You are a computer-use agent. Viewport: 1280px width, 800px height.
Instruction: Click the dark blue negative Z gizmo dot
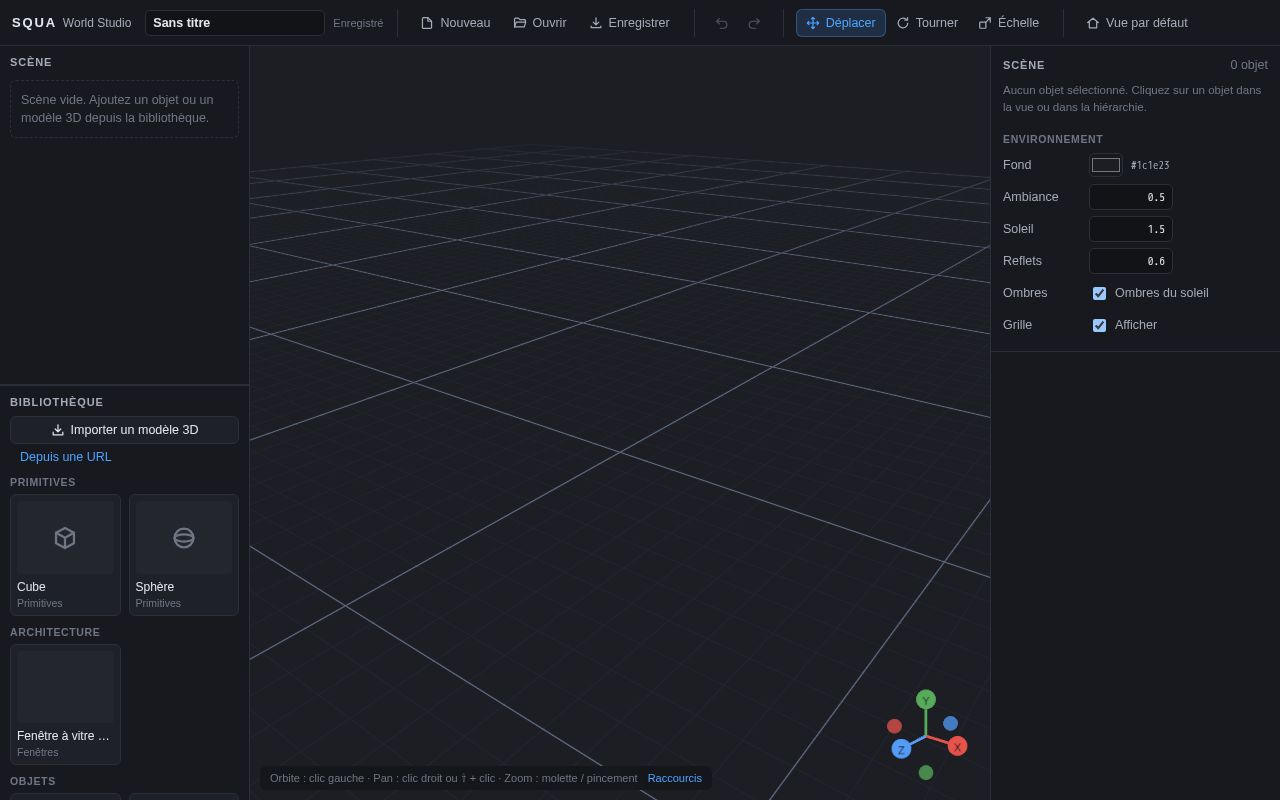click(x=951, y=723)
